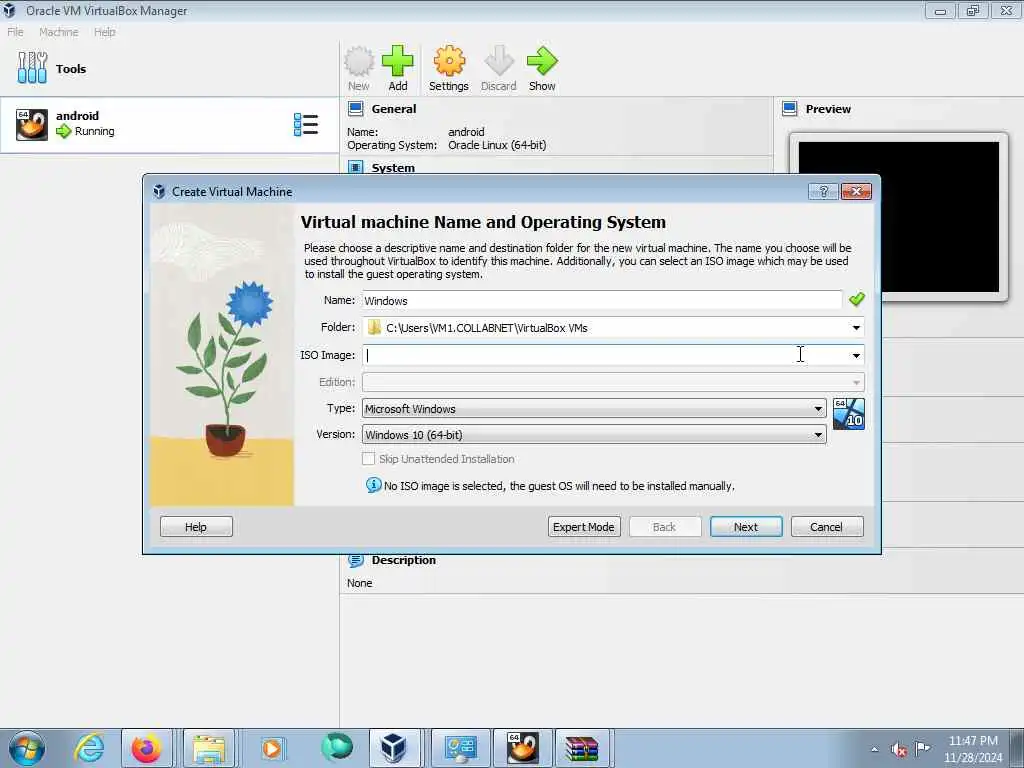Click Next to continue wizard

coord(746,527)
